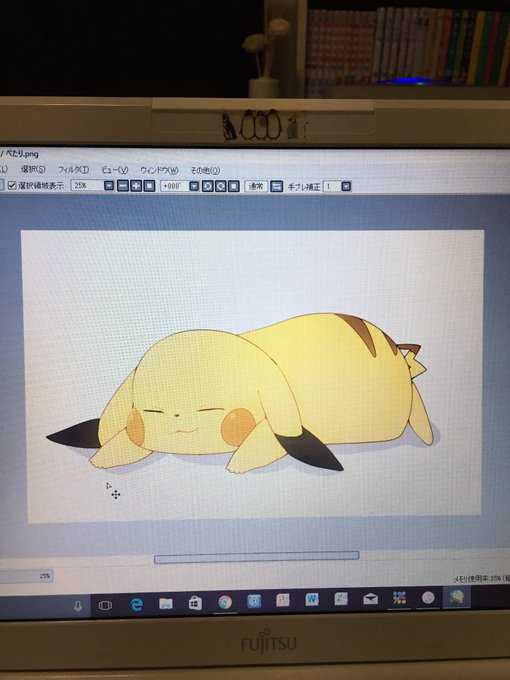Open the envelope Mail app in taskbar
The width and height of the screenshot is (510, 680).
pyautogui.click(x=370, y=599)
